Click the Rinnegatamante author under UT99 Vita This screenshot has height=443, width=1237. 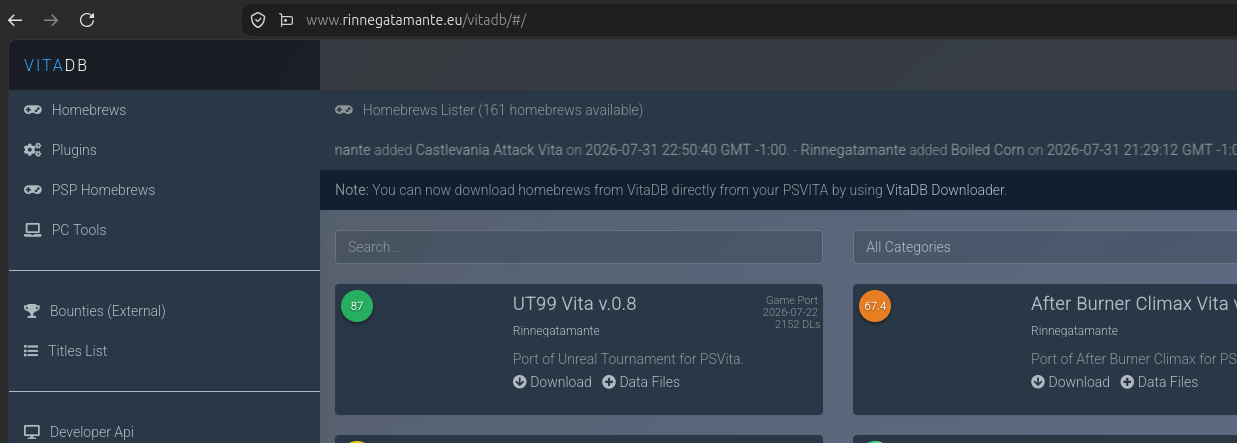tap(556, 331)
